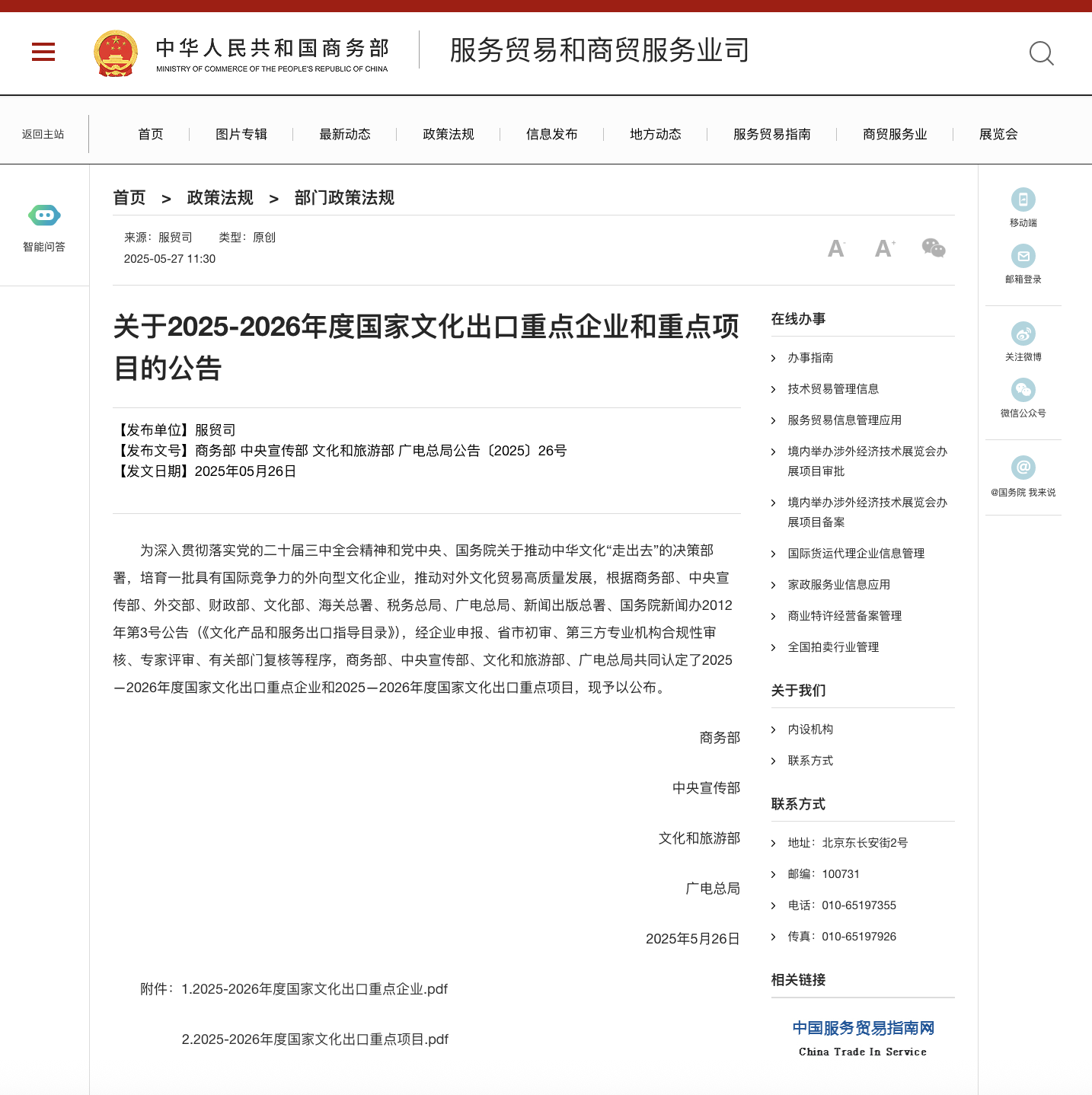The width and height of the screenshot is (1092, 1095).
Task: Open the 智能问答 chatbot icon
Action: click(44, 215)
